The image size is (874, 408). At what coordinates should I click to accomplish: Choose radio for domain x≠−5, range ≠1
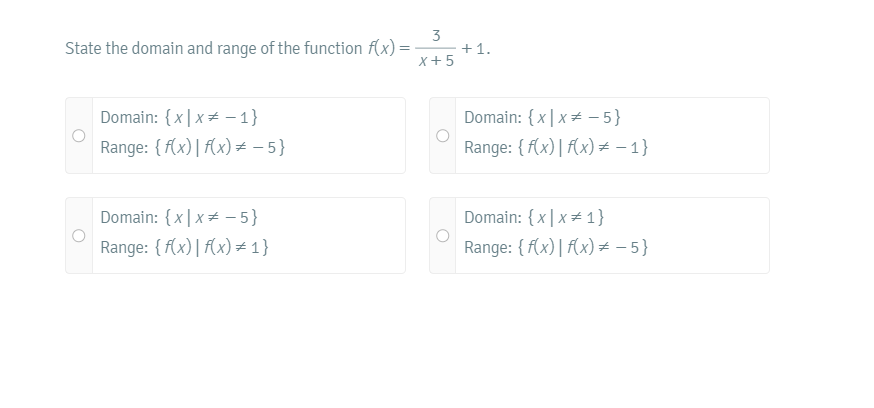(x=79, y=236)
